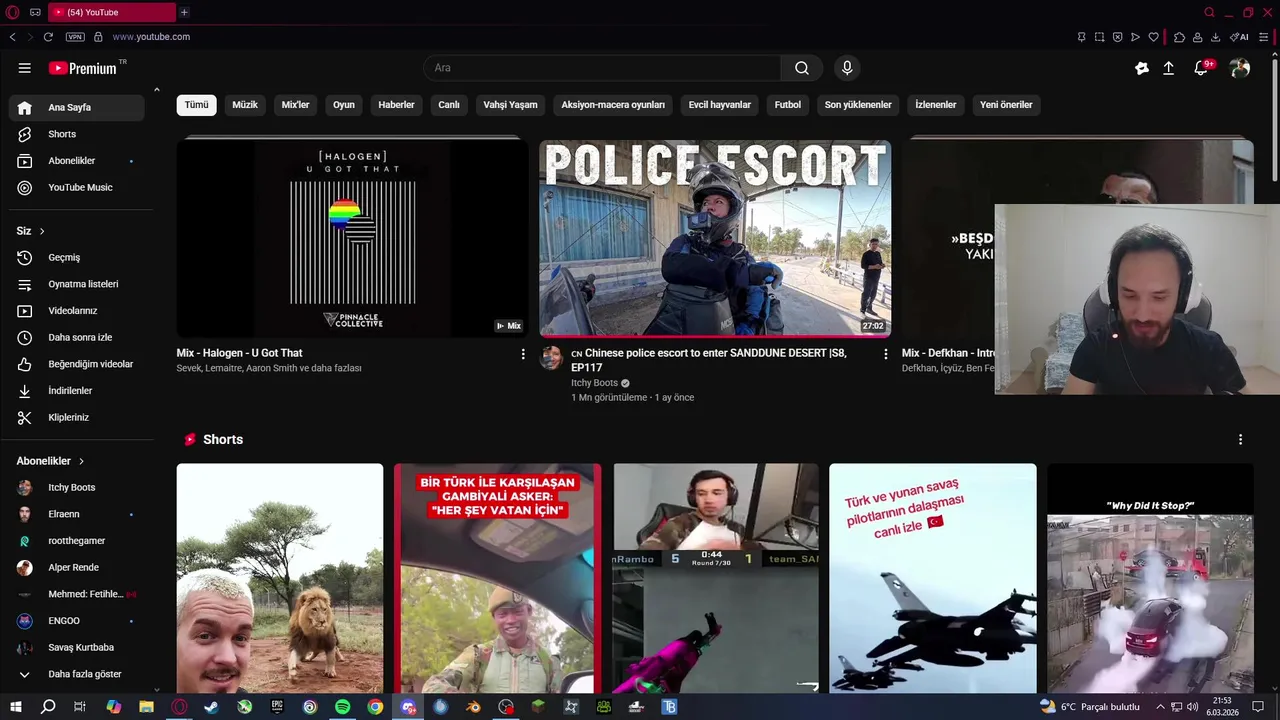Select the Vahşi Yaşam filter chip
Image resolution: width=1280 pixels, height=720 pixels.
510,105
